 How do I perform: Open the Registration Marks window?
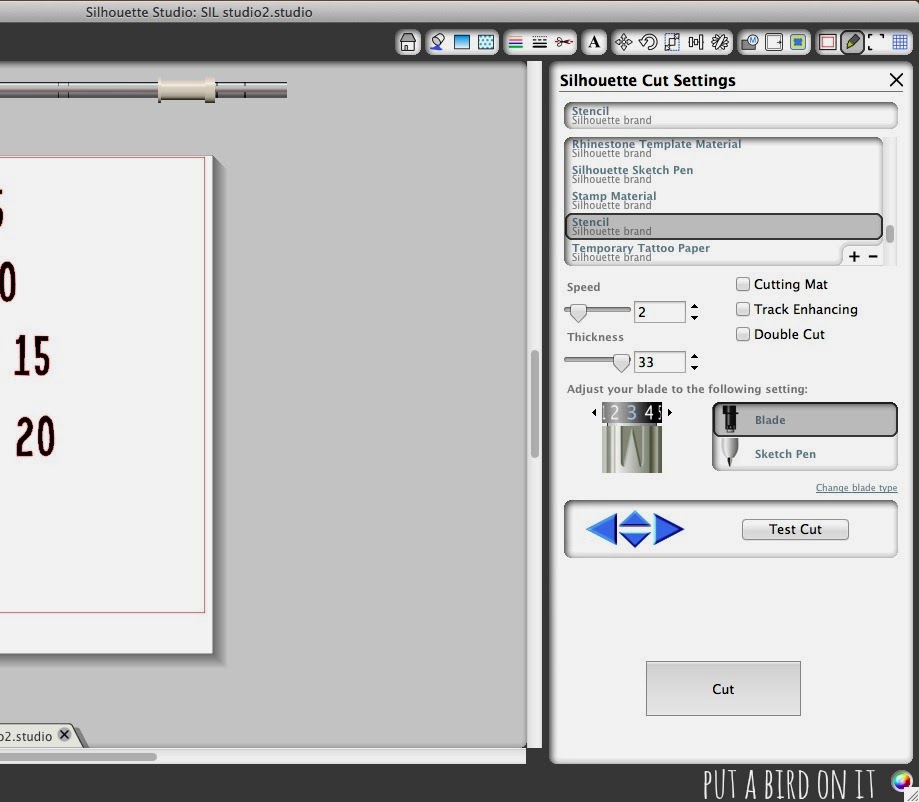(x=876, y=42)
